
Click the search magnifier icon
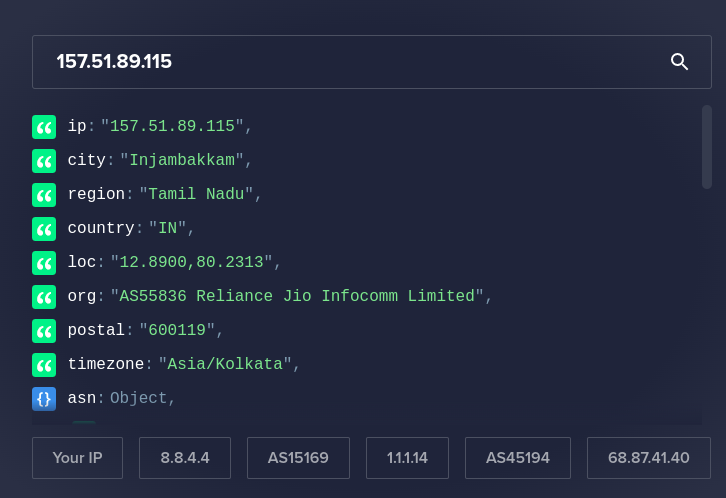pos(679,62)
